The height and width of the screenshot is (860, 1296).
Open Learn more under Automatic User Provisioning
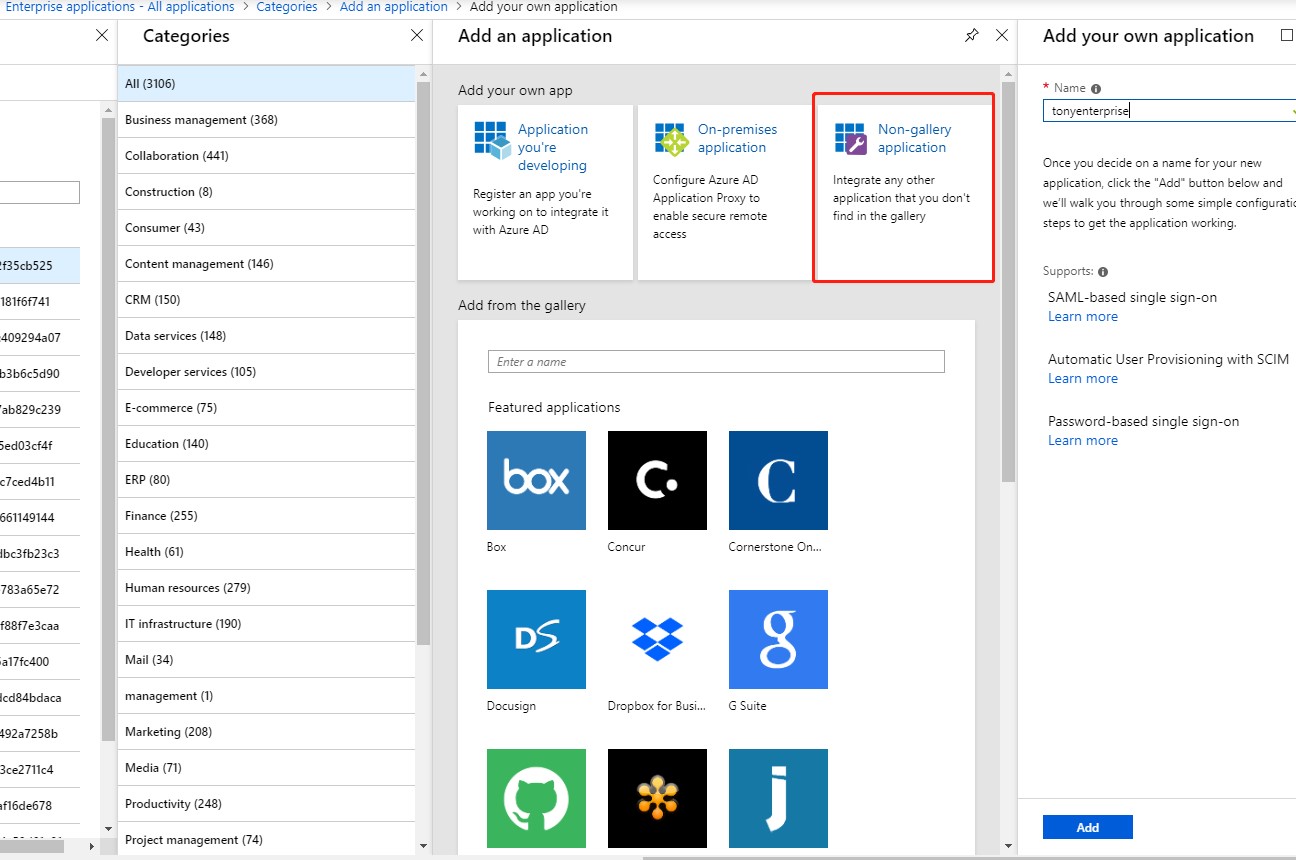[1083, 379]
